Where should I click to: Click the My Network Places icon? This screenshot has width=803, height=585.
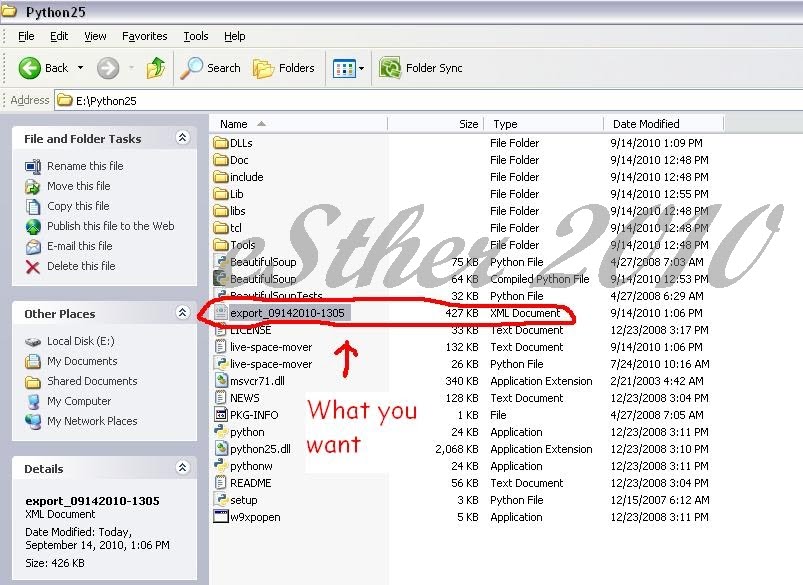tap(33, 422)
